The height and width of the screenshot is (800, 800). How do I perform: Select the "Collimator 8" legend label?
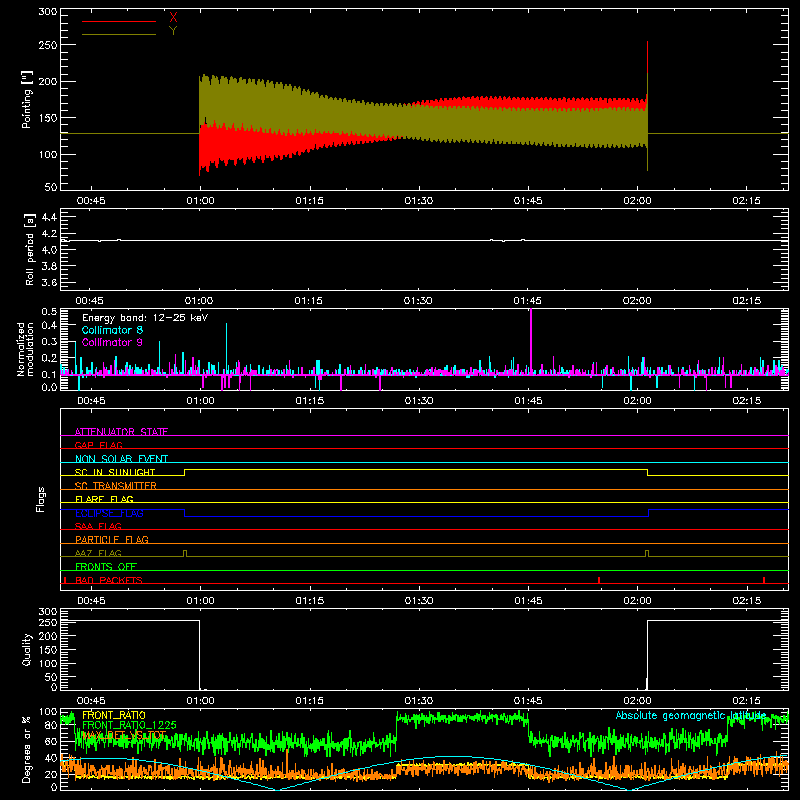(112, 330)
